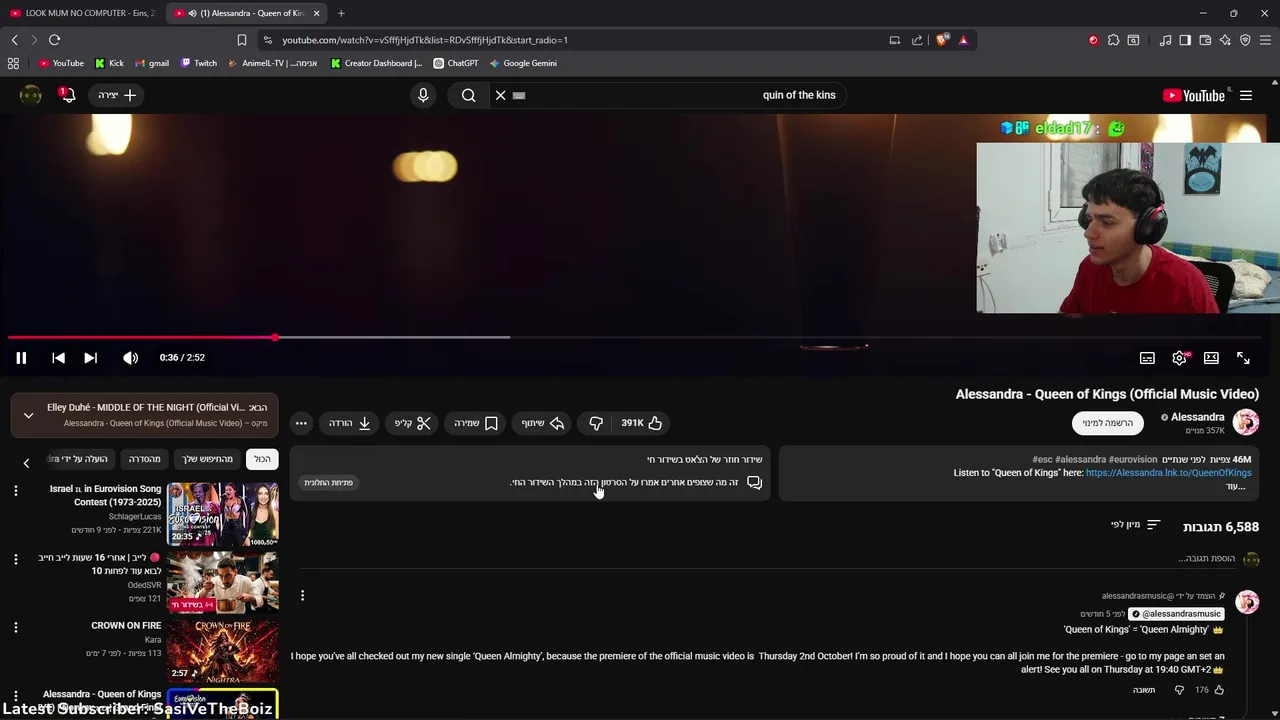Open the Brave Rewards triangle icon
The width and height of the screenshot is (1280, 720).
(x=963, y=40)
